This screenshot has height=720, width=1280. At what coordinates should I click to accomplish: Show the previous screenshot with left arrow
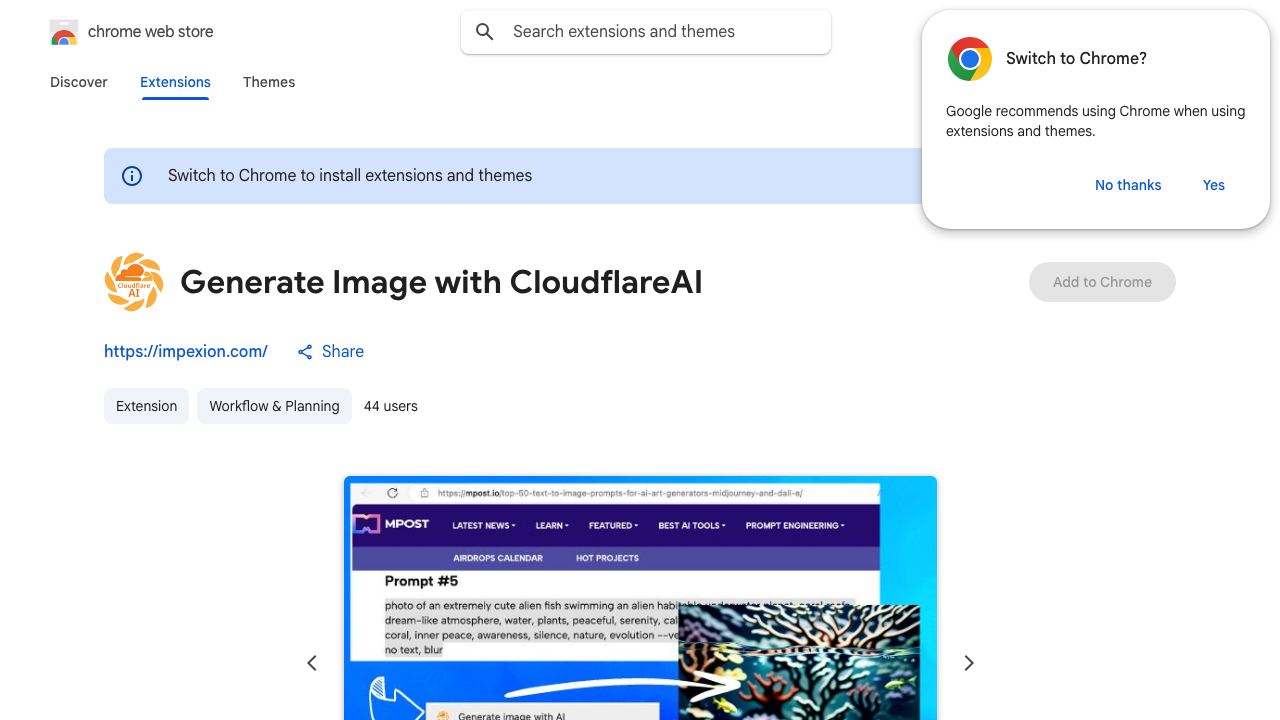312,663
